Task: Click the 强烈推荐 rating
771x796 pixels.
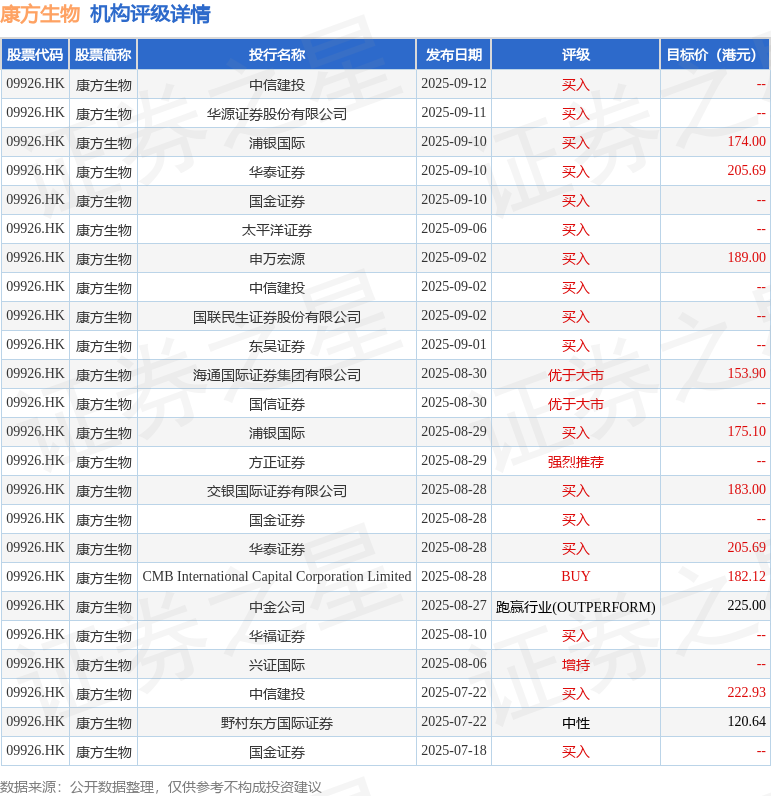Action: 576,461
